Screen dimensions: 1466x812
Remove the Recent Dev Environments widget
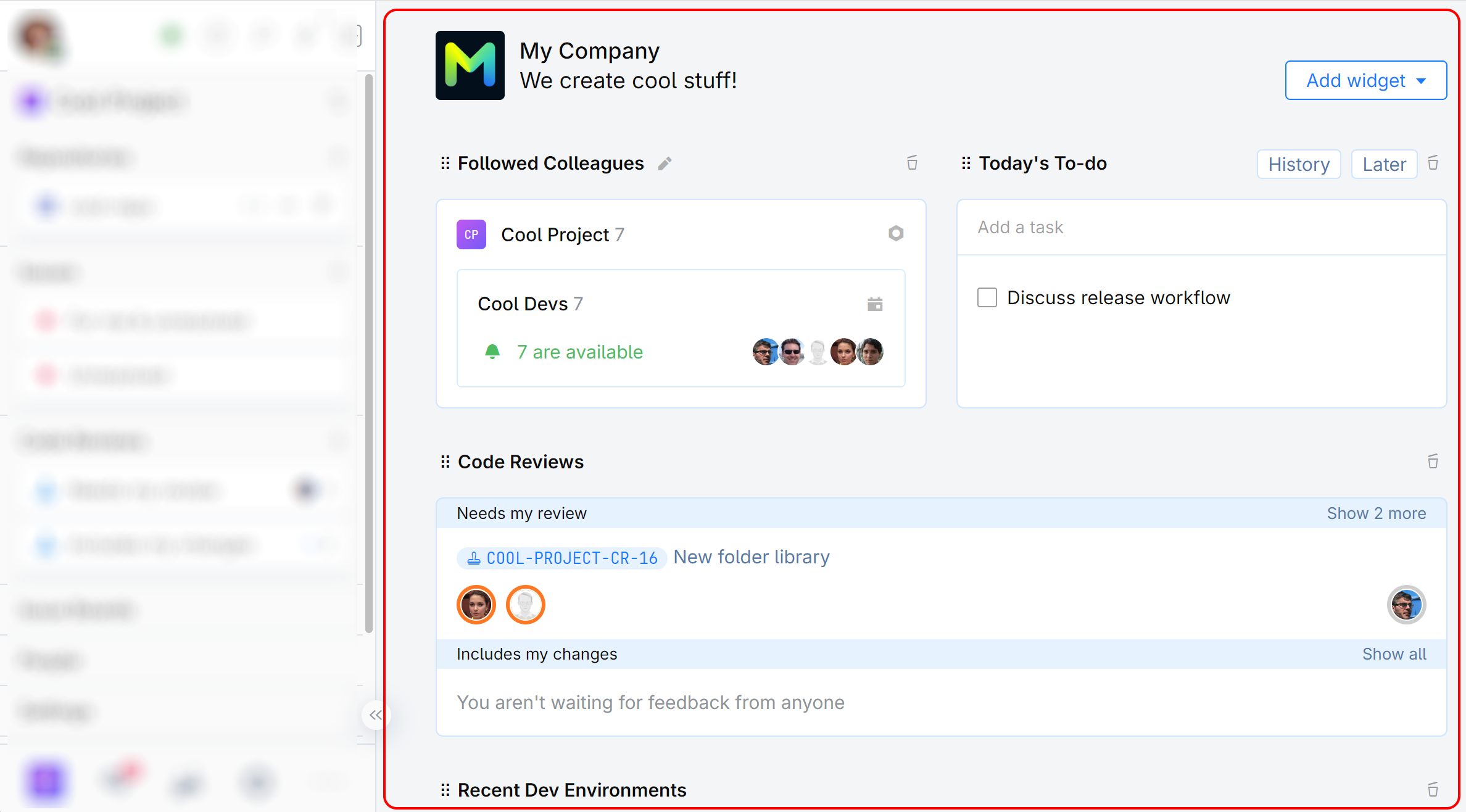click(1433, 790)
